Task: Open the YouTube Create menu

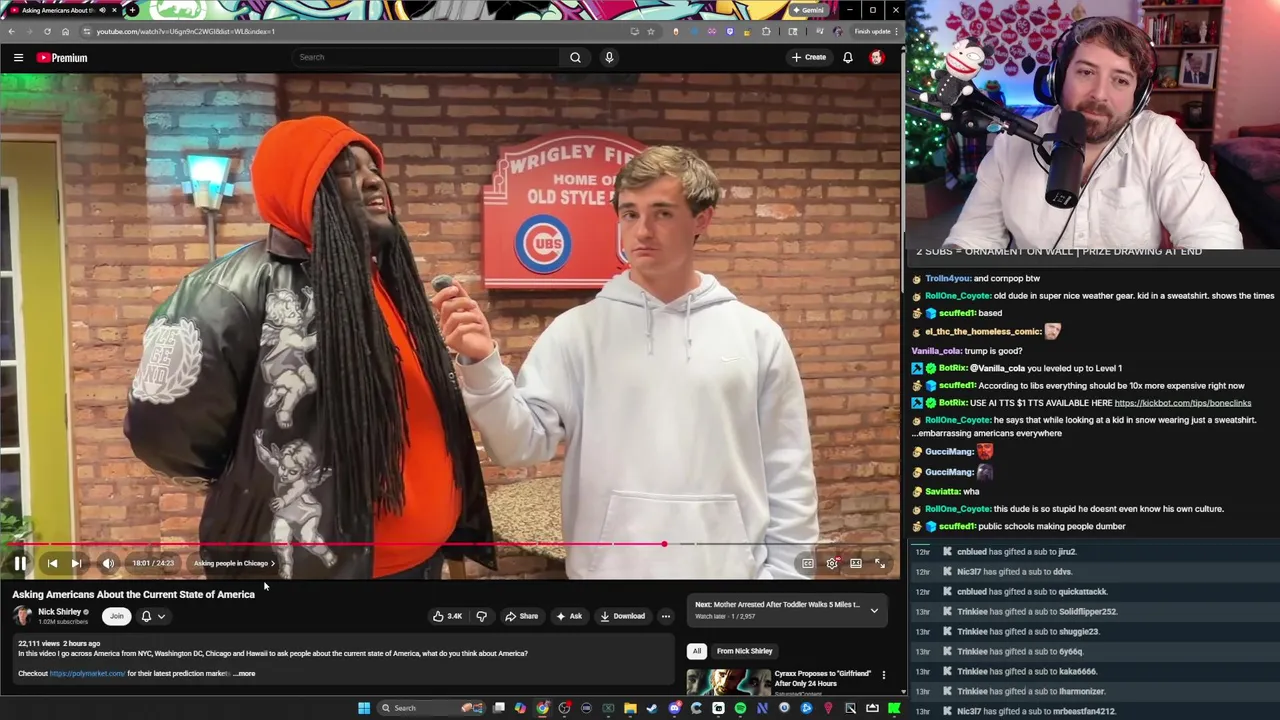Action: tap(809, 57)
